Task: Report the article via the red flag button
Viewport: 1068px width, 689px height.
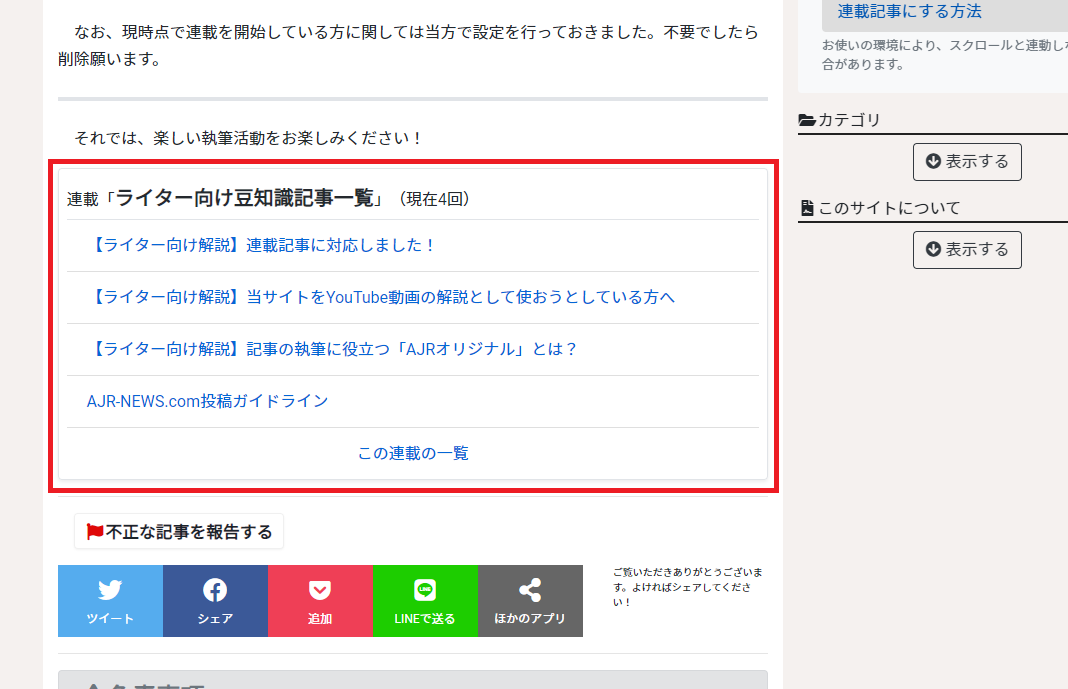Action: coord(179,532)
